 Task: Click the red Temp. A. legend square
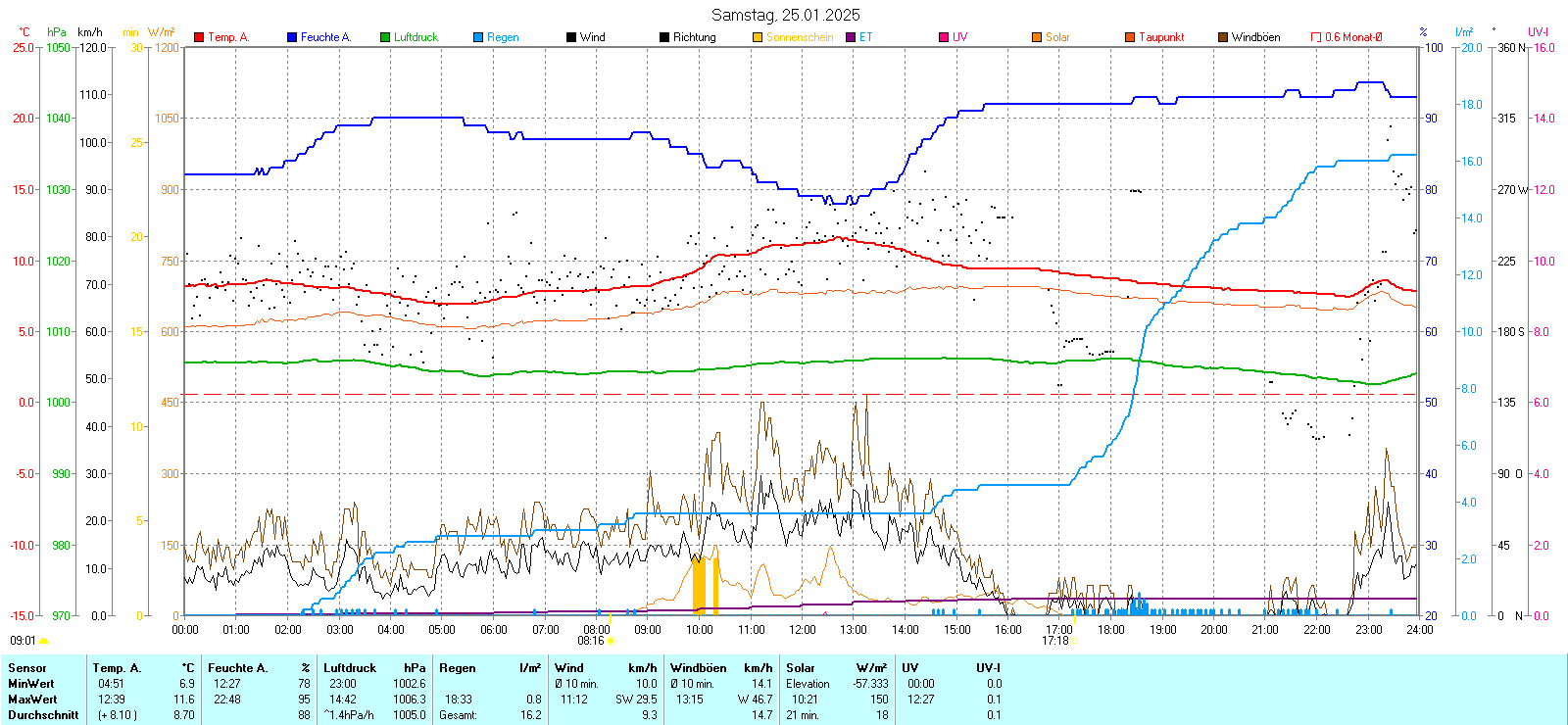pos(199,37)
